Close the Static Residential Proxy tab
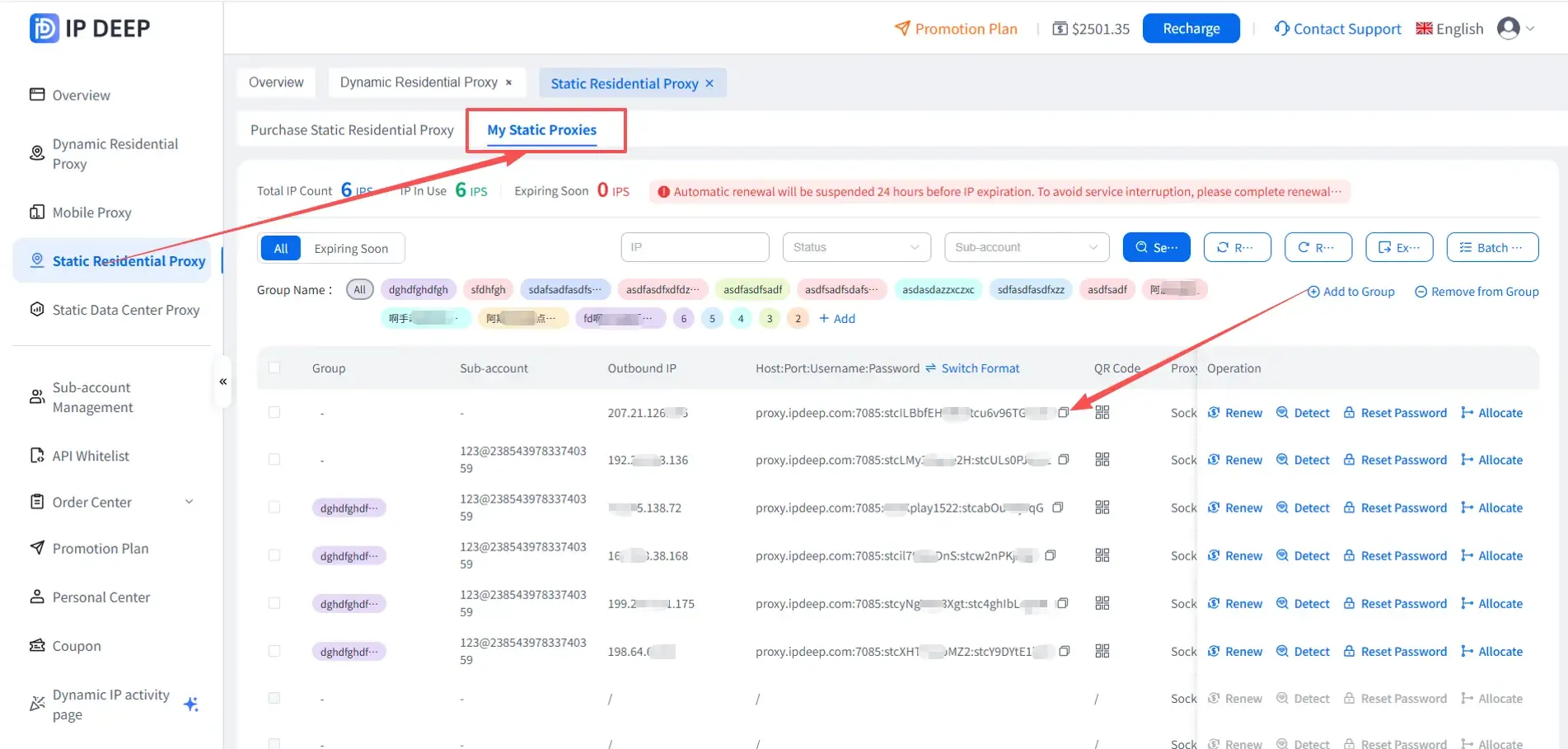This screenshot has width=1568, height=749. (x=709, y=83)
